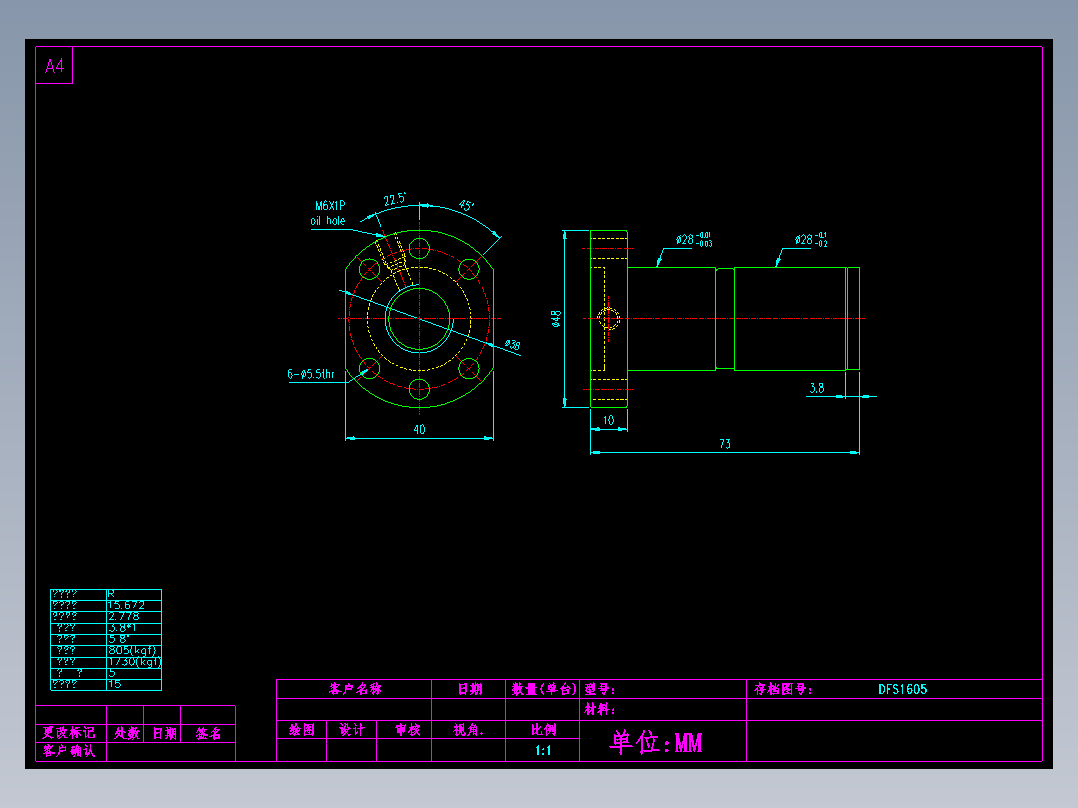Select the 单位:MM units text
Image resolution: width=1078 pixels, height=808 pixels.
(x=656, y=742)
